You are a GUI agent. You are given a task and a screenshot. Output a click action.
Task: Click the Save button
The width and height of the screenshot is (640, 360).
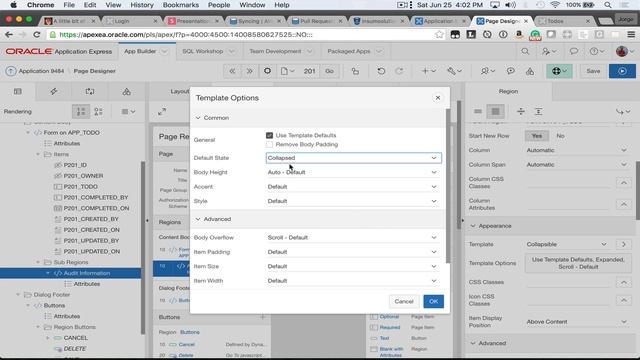click(593, 71)
